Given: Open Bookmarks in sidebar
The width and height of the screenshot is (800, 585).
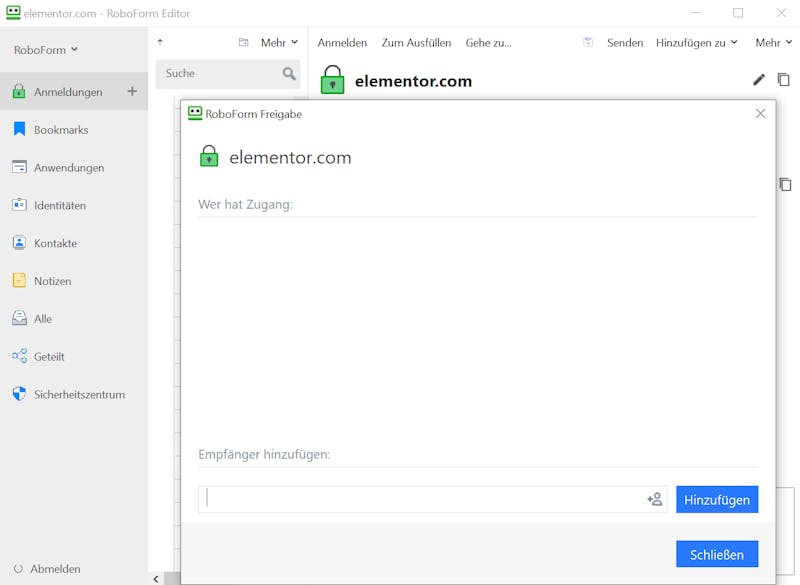Looking at the screenshot, I should point(61,130).
